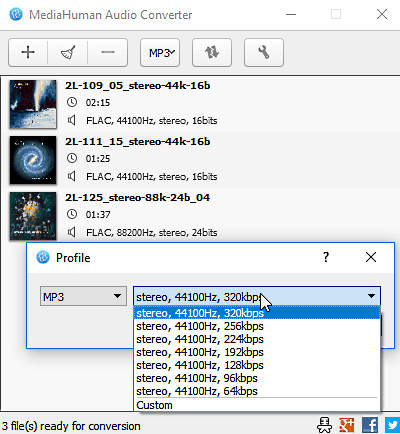Collapse the stereo 44100Hz 320kbps combo box
Image resolution: width=400 pixels, height=434 pixels.
(x=257, y=296)
